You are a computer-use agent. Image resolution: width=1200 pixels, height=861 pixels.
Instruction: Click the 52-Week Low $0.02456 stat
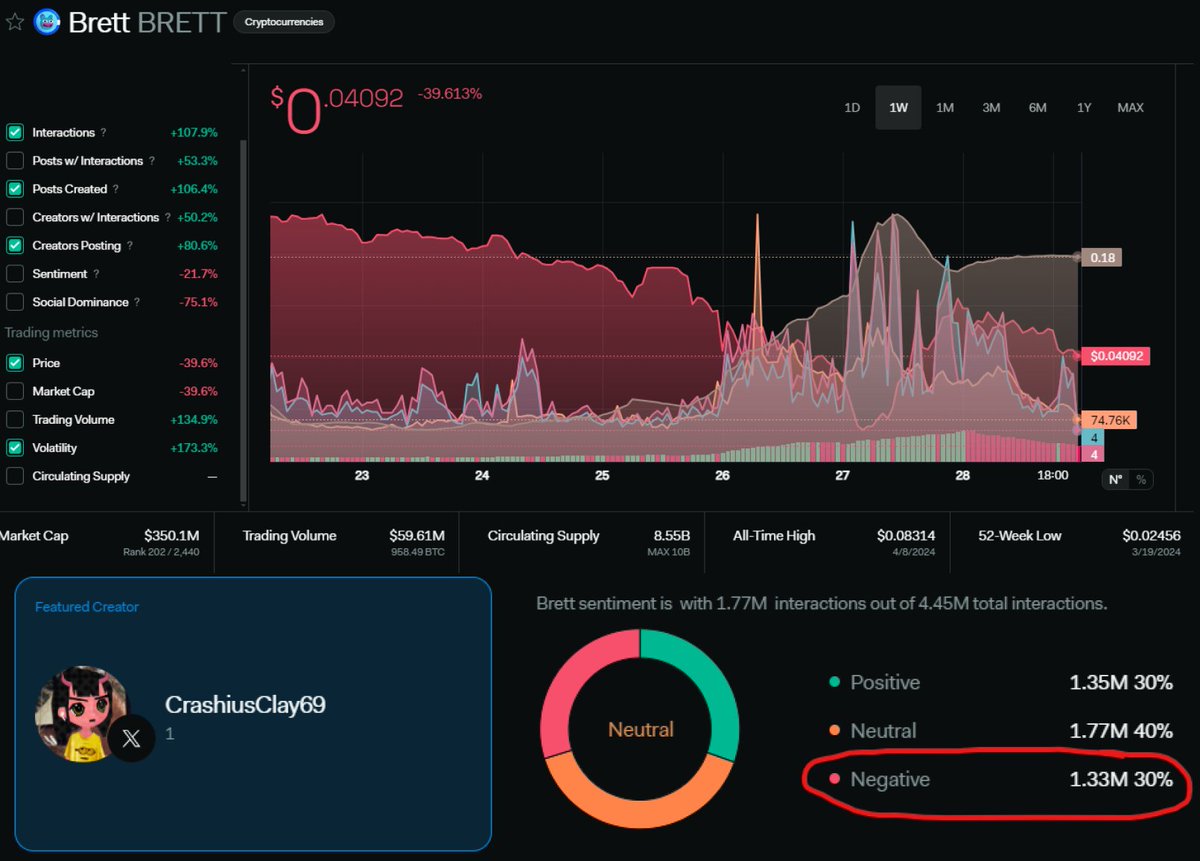coord(1079,542)
